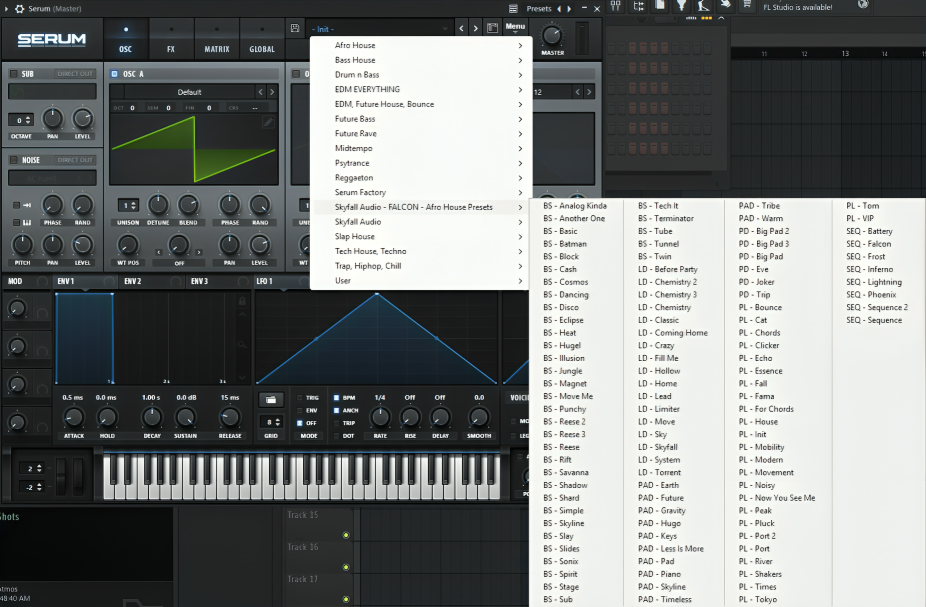Click pitch bend up range value 2
Screen dimensions: 926x607
coord(31,468)
